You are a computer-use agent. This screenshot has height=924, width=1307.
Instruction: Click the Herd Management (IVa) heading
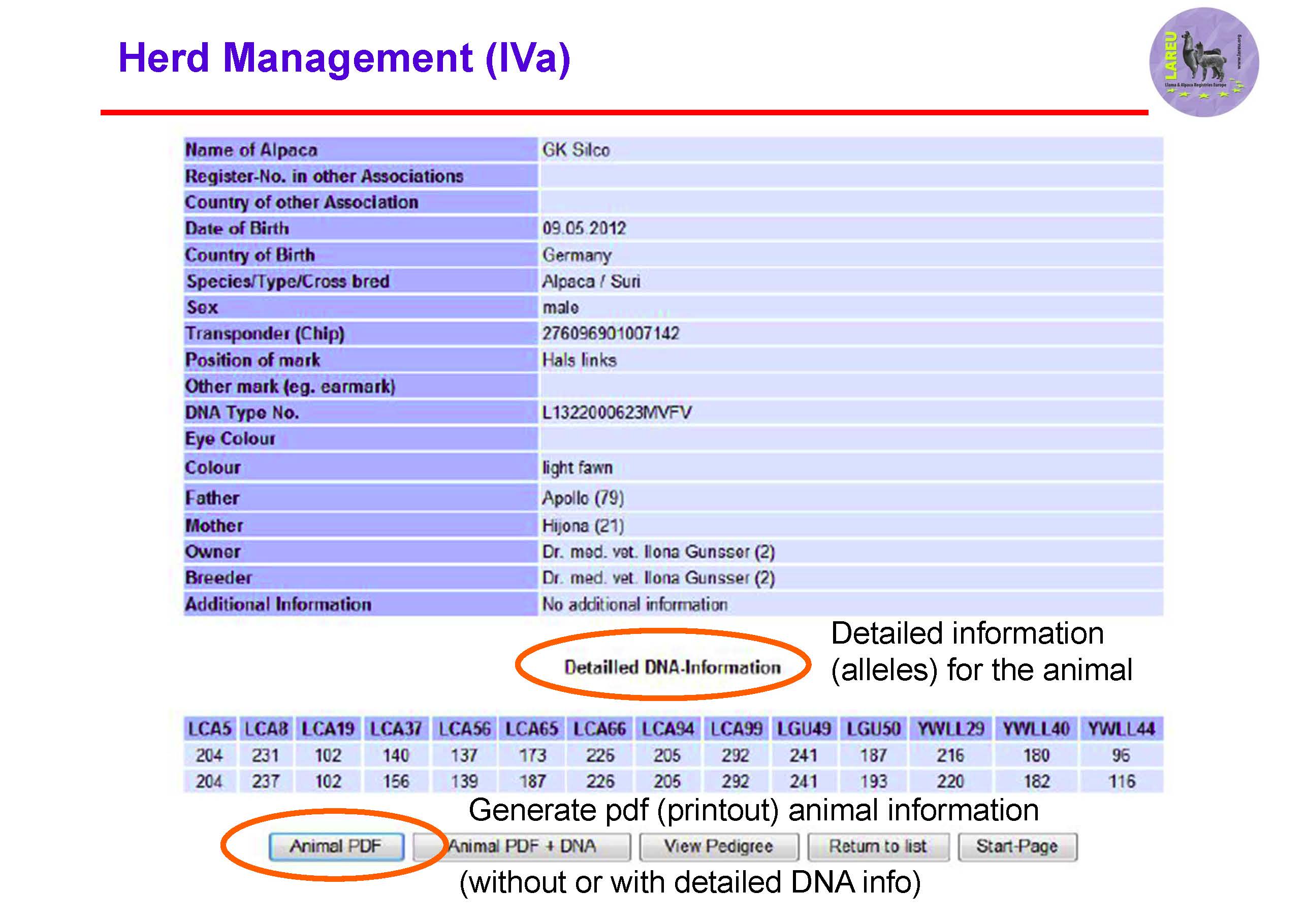(344, 58)
